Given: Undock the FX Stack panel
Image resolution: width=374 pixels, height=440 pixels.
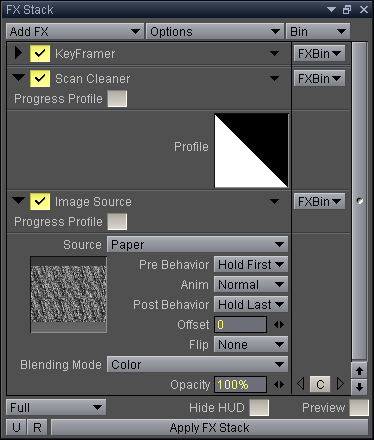Looking at the screenshot, I should click(x=347, y=10).
